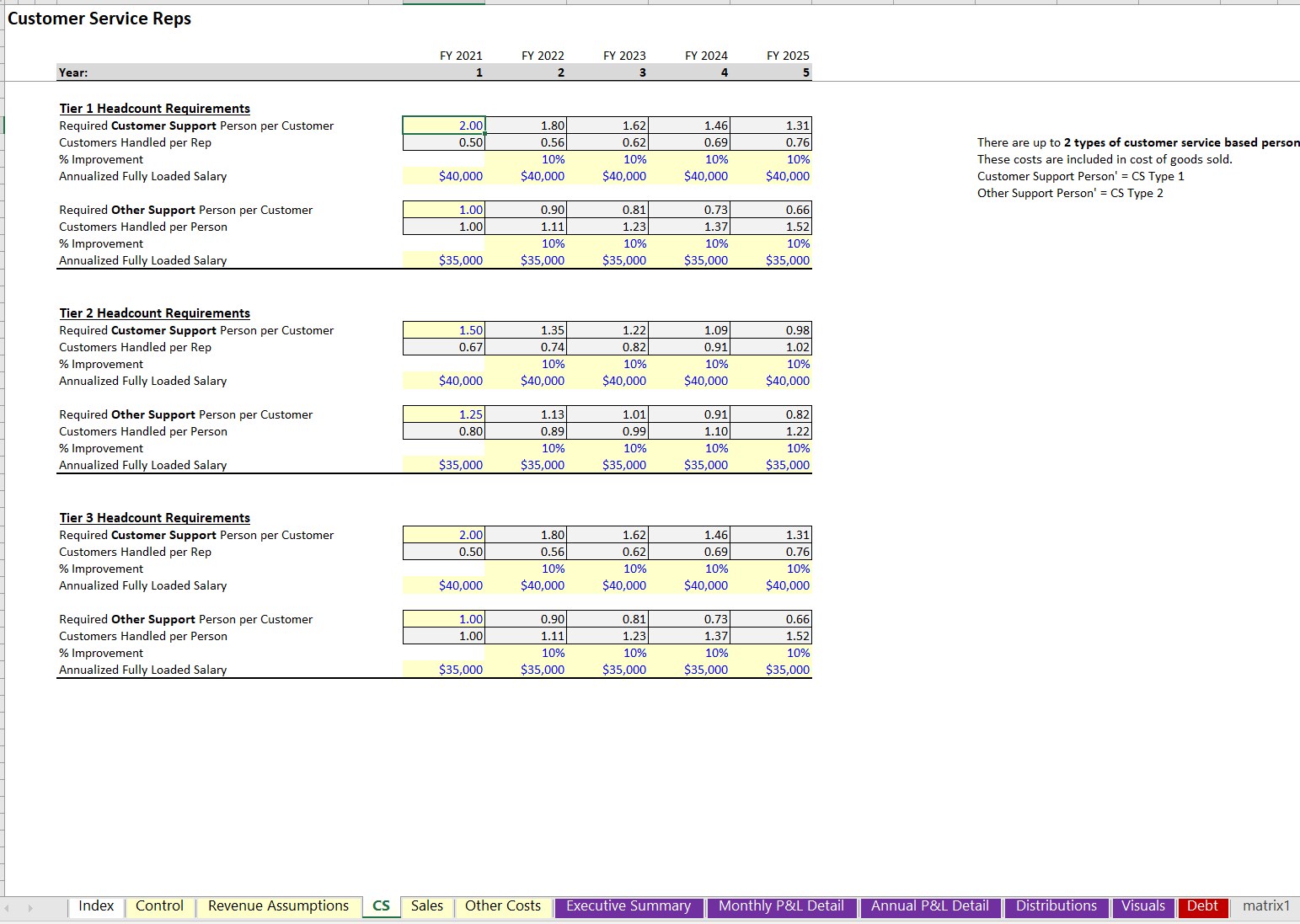Switch to the Distributions sheet
The height and width of the screenshot is (924, 1300).
[1056, 906]
